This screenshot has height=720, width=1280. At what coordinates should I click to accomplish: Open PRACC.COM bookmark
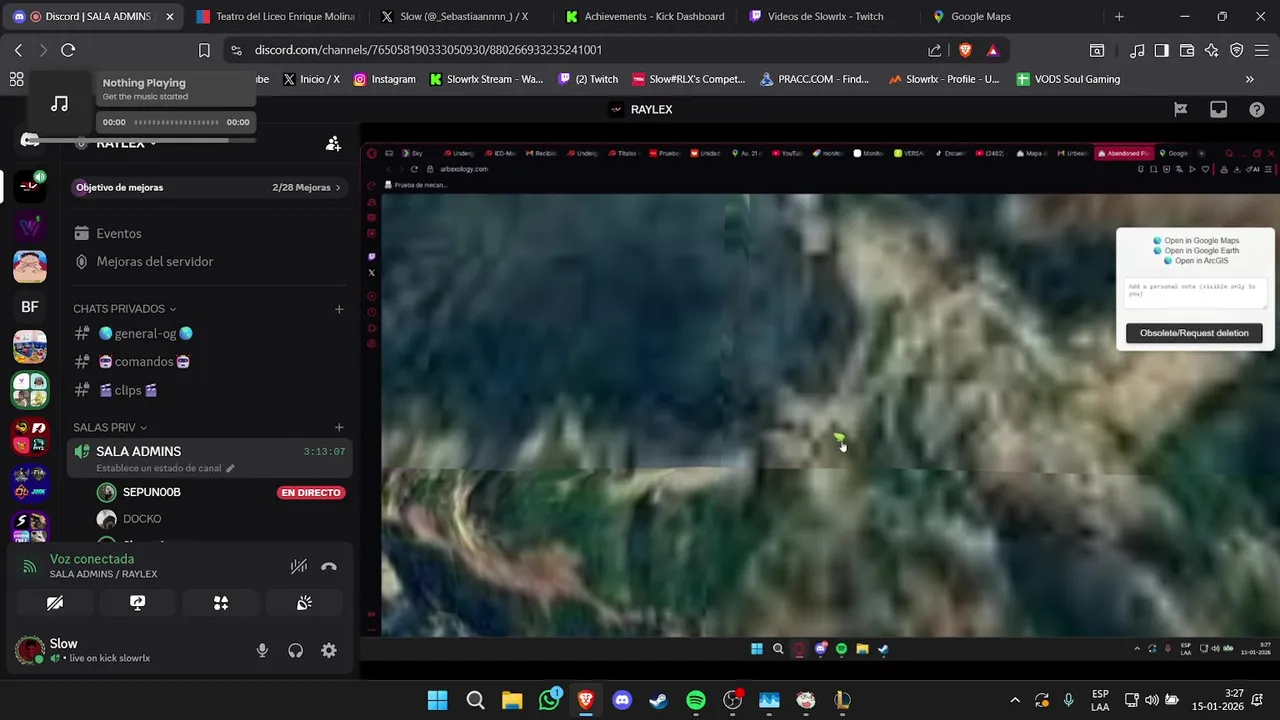pos(814,79)
